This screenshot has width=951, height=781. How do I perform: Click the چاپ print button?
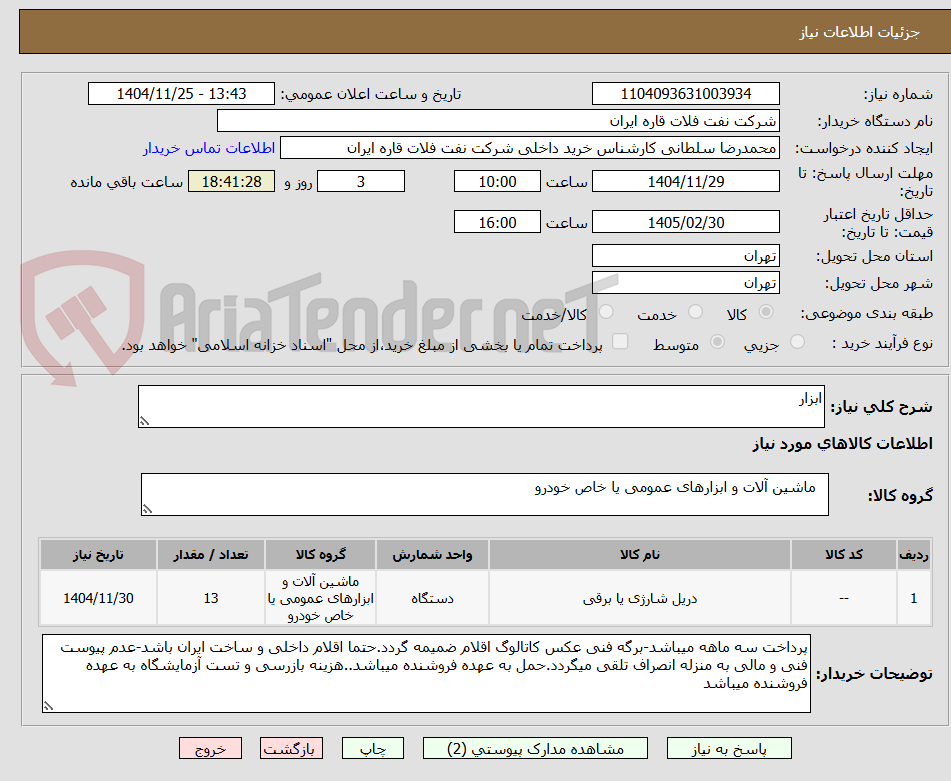[x=372, y=748]
